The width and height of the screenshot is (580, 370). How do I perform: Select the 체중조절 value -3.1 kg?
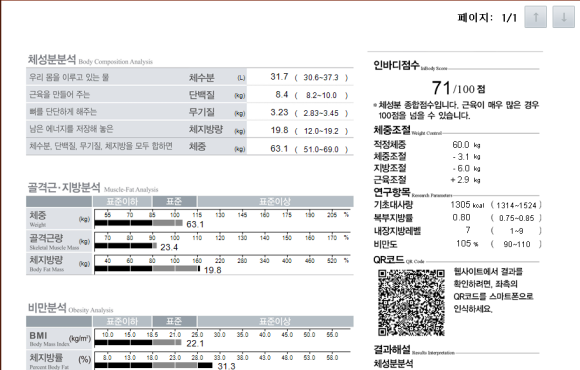tap(466, 157)
